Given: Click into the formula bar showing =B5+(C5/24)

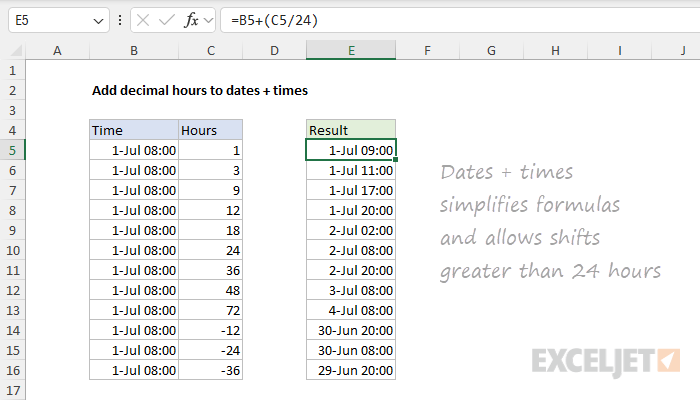Looking at the screenshot, I should 460,21.
